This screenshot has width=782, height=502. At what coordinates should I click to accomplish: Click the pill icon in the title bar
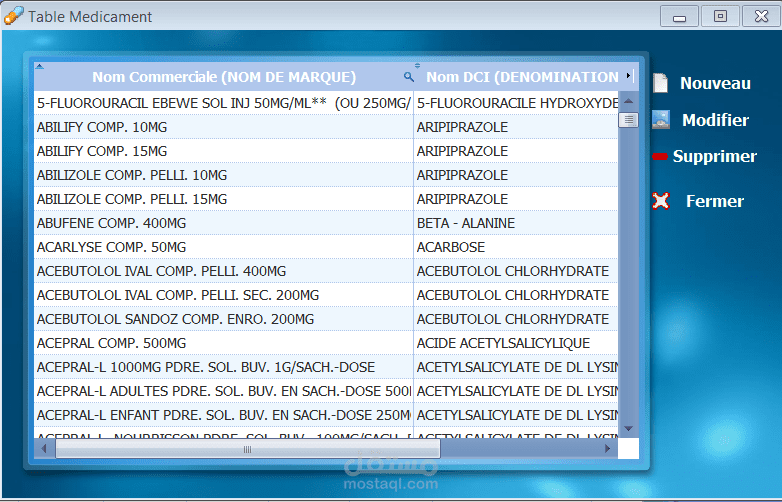13,15
